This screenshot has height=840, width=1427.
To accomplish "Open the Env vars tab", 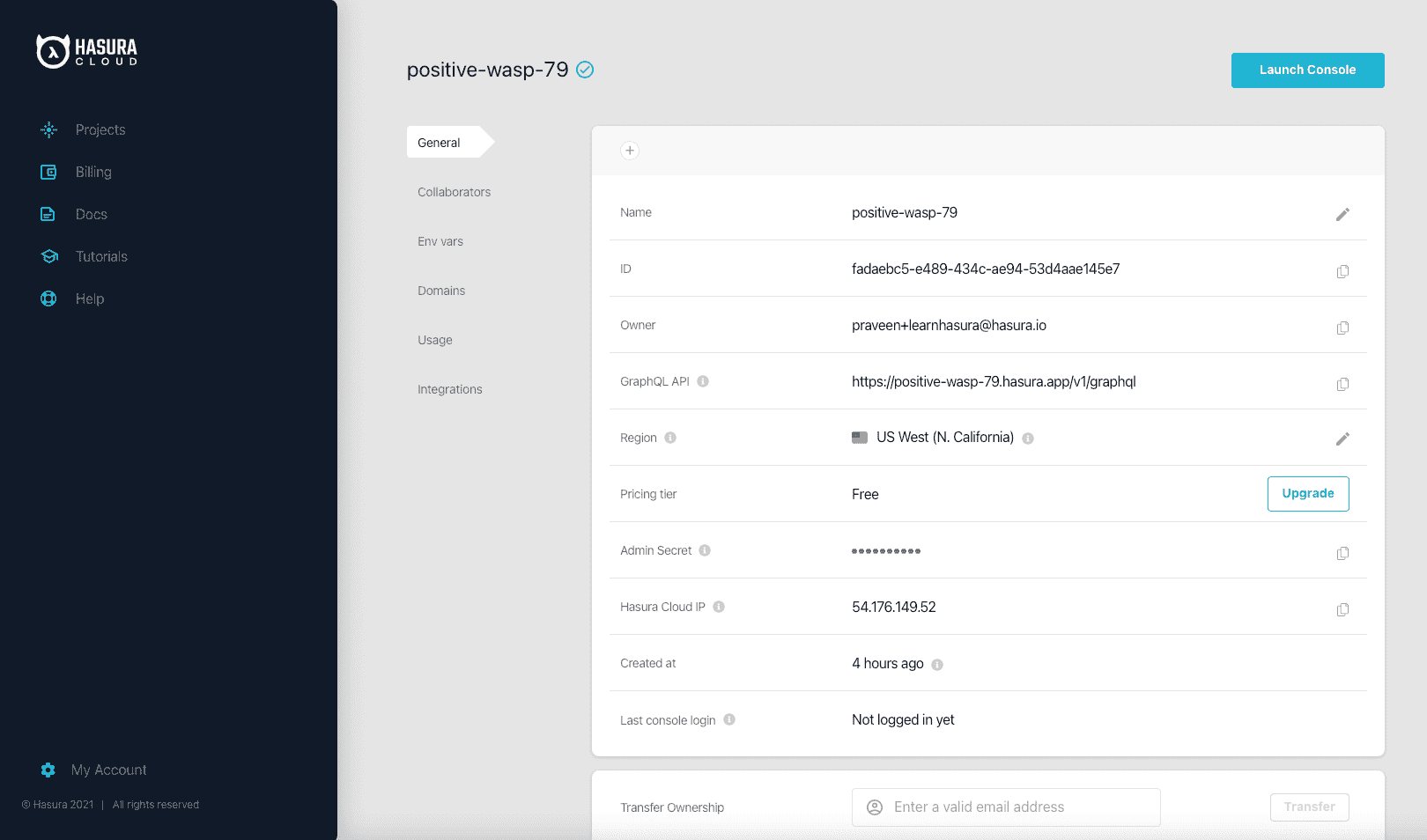I will [440, 241].
